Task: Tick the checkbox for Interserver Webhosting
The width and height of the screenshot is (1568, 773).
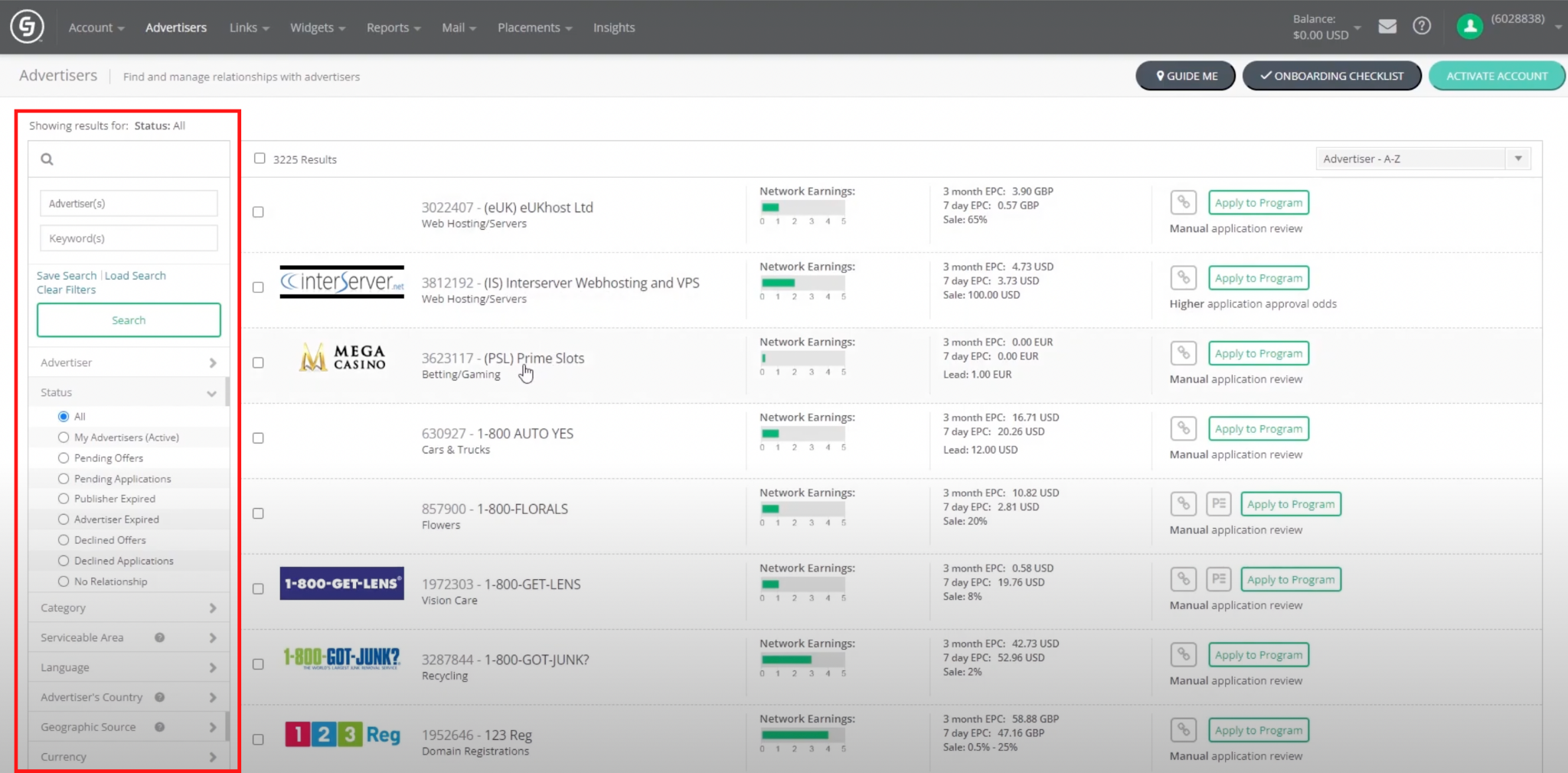Action: pos(258,287)
